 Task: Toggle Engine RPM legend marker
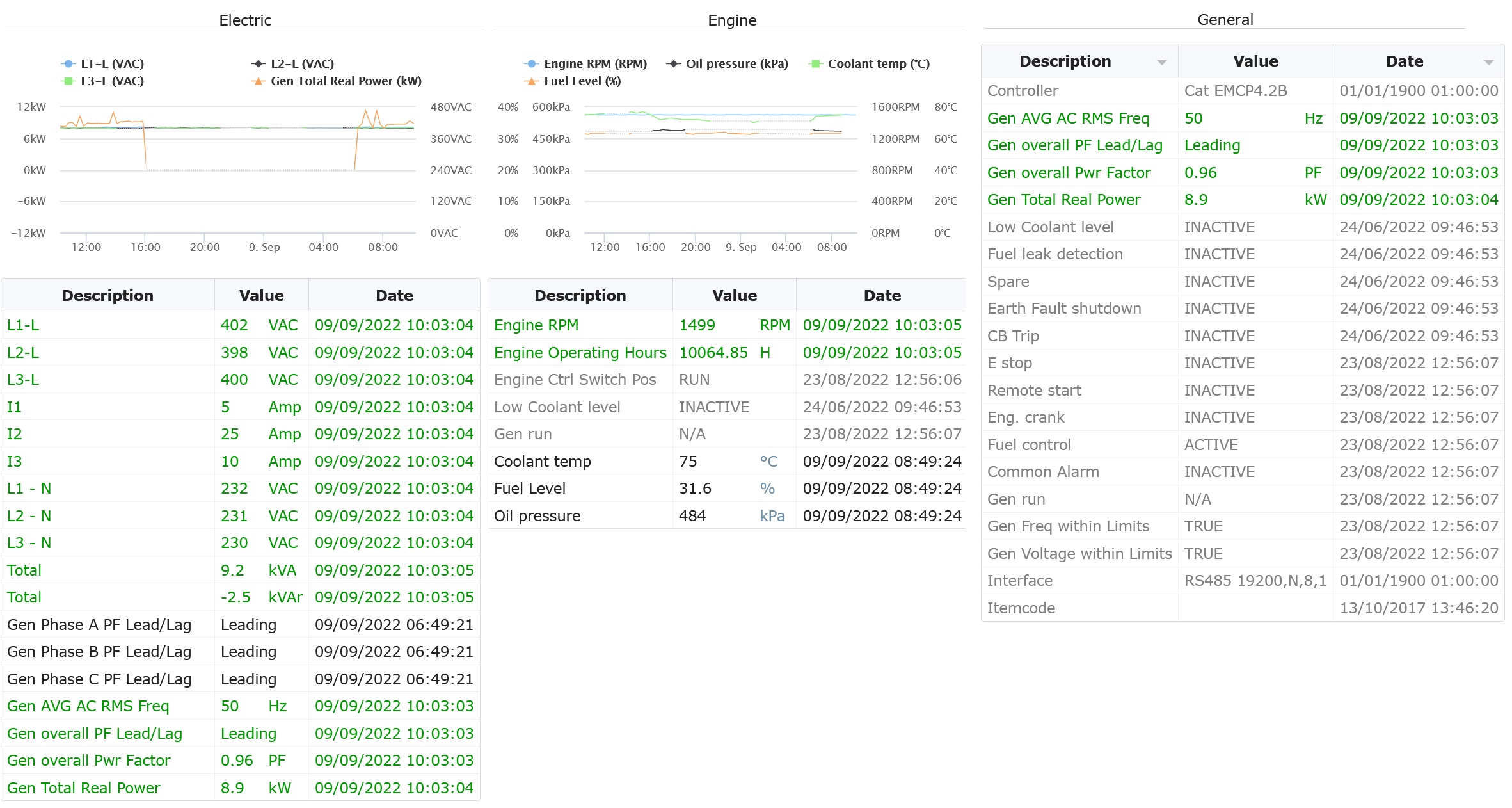point(531,64)
